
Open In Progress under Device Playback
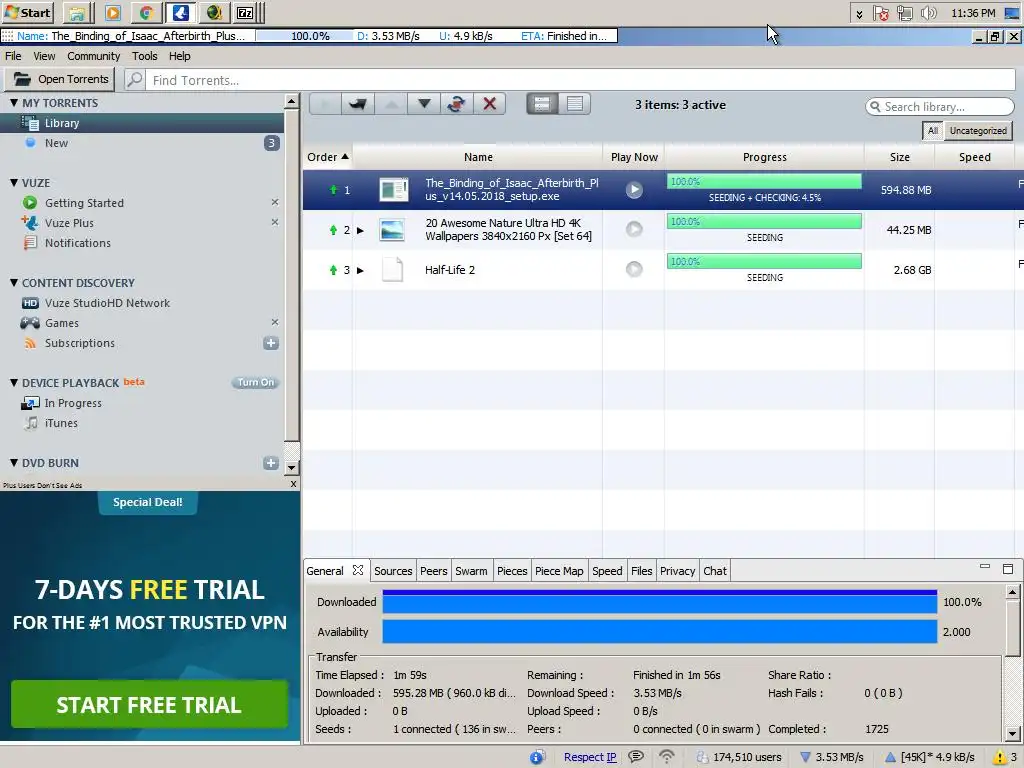point(73,403)
